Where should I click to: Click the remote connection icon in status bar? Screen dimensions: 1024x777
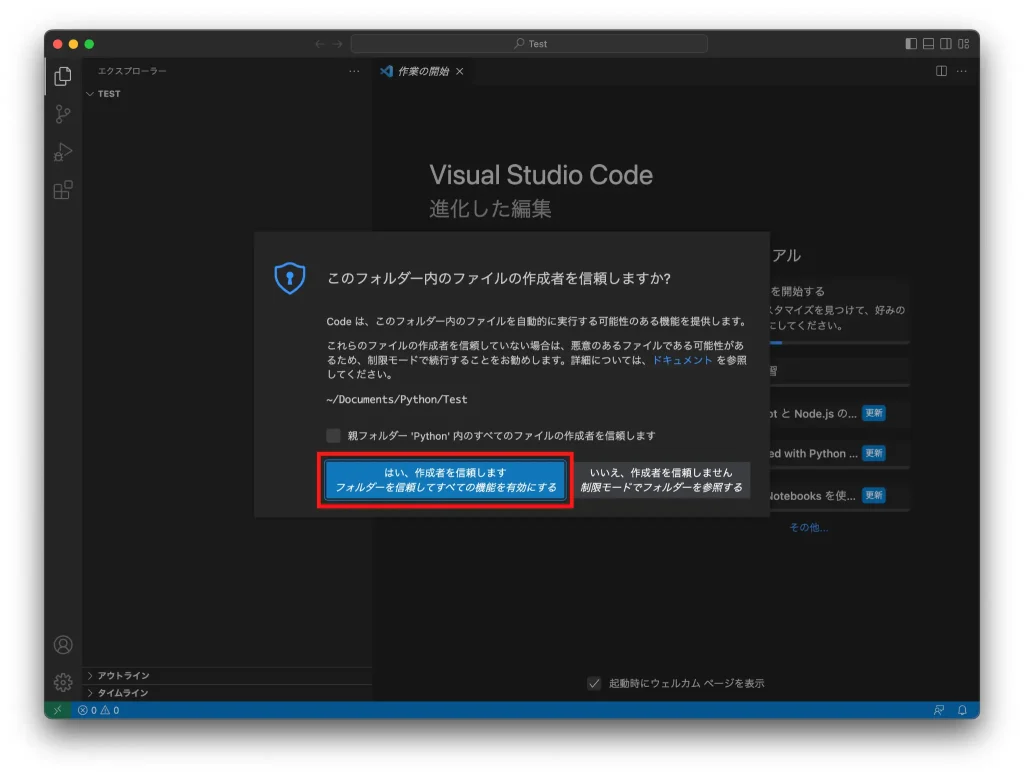click(x=57, y=710)
